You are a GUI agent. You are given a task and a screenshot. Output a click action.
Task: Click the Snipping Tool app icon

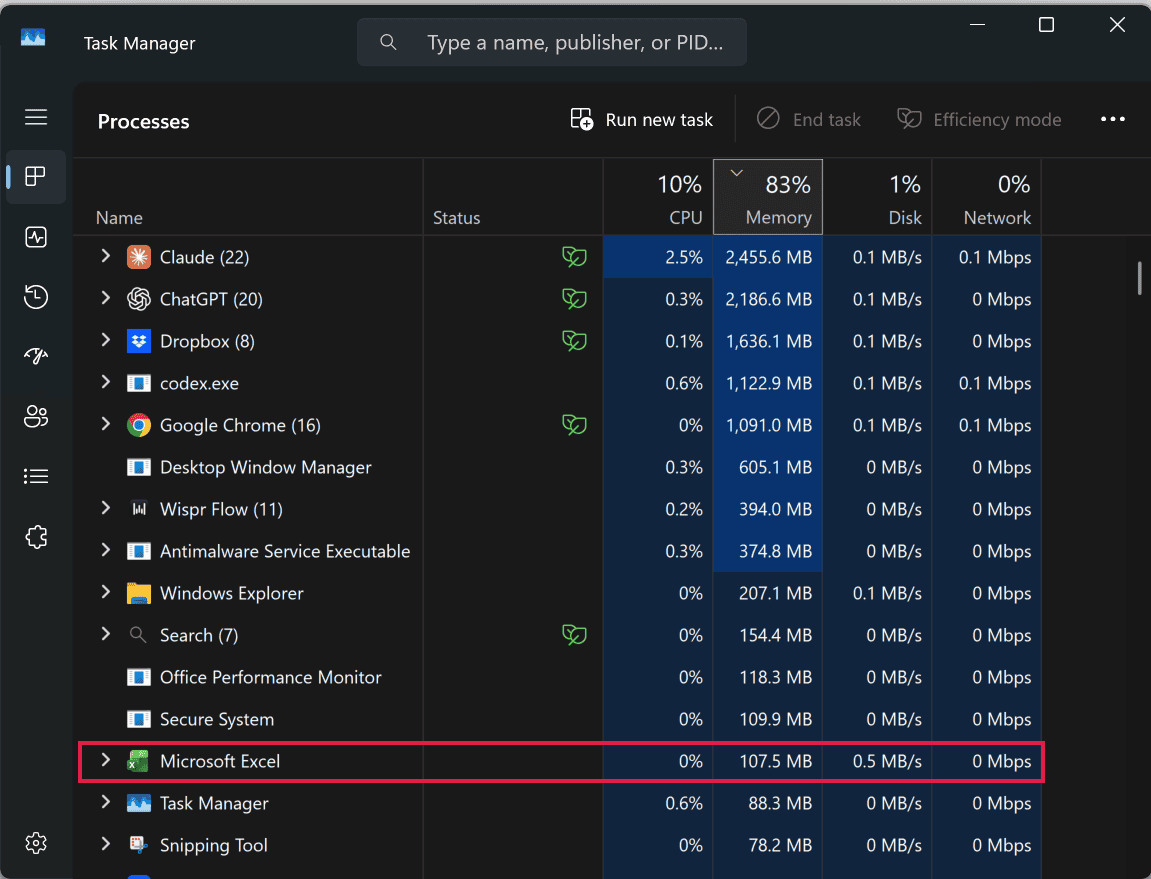point(139,845)
